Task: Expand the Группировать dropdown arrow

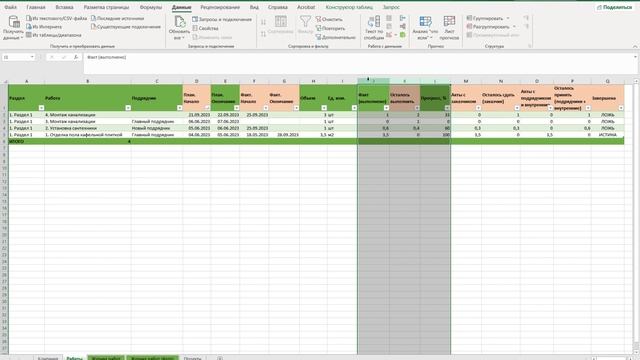Action: [508, 18]
